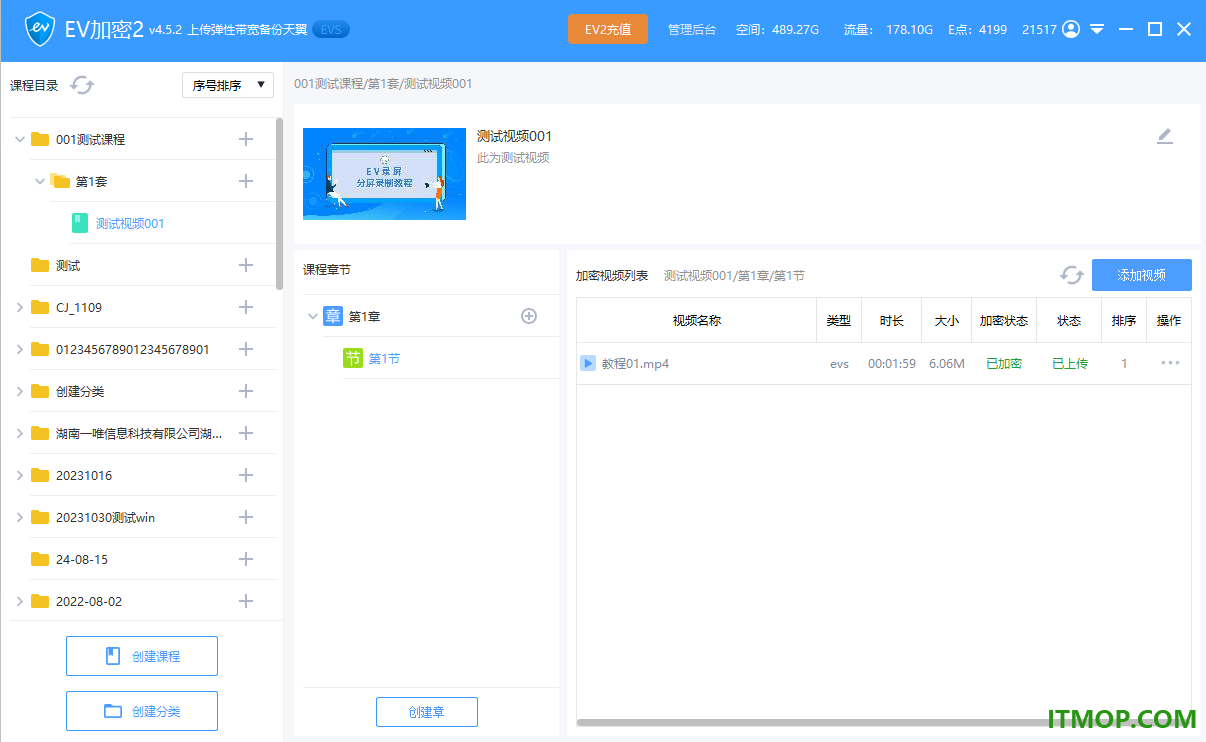
Task: Click the 测试视频001/第1章/第1节 path label
Action: click(734, 275)
